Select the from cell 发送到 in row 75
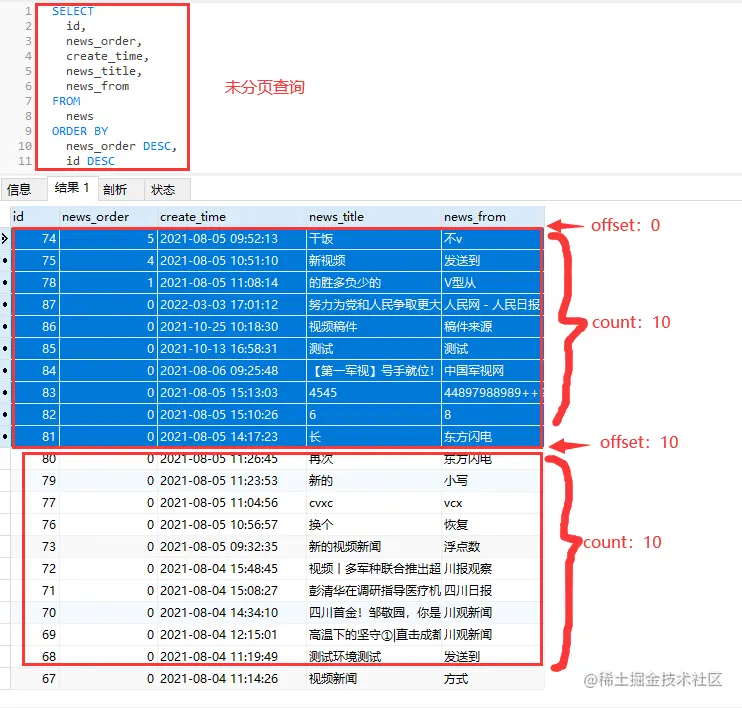 [493, 261]
